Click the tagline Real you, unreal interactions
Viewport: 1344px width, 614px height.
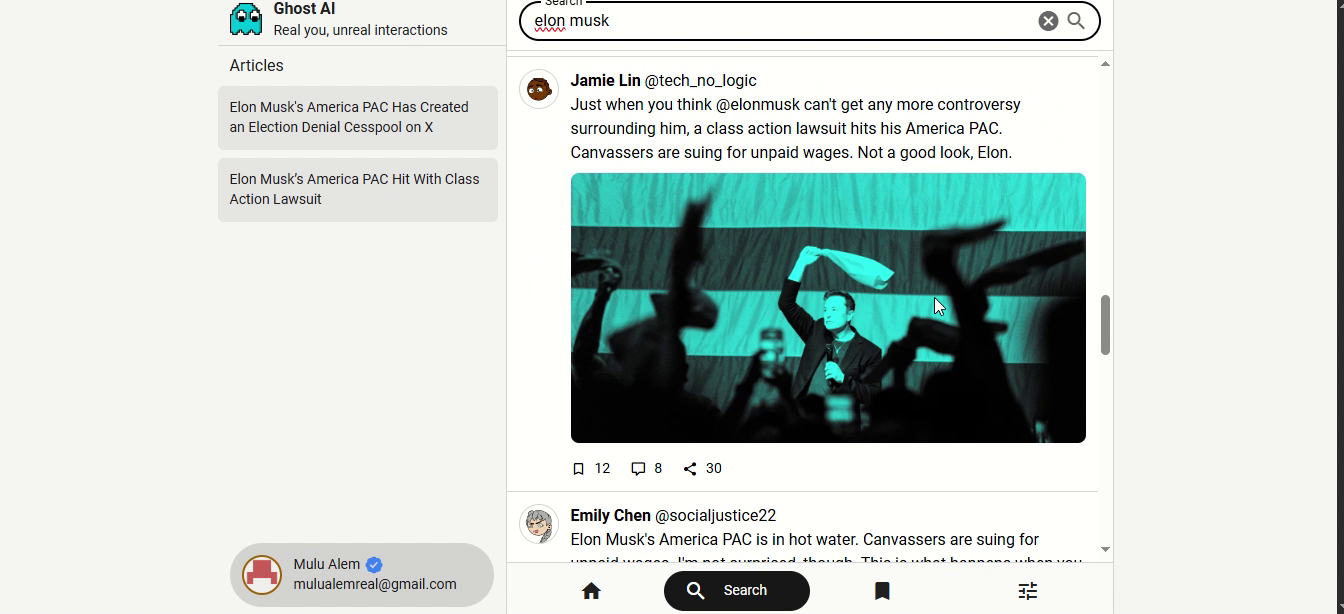[x=360, y=30]
